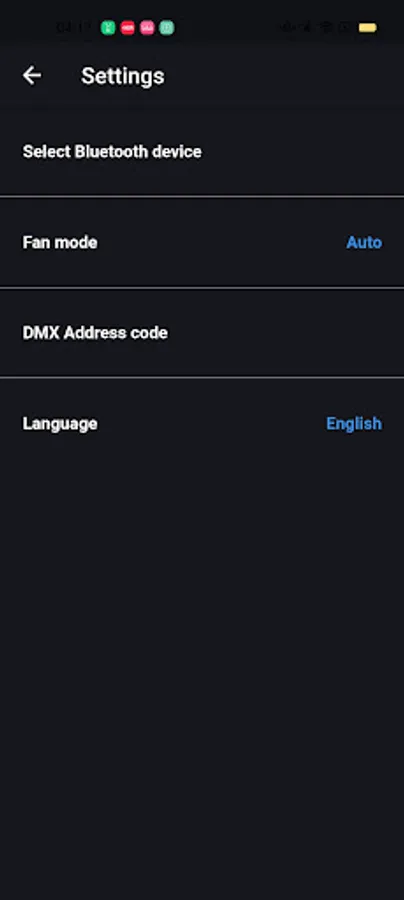Image resolution: width=404 pixels, height=900 pixels.
Task: Tap the status bar clock time
Action: pos(73,28)
